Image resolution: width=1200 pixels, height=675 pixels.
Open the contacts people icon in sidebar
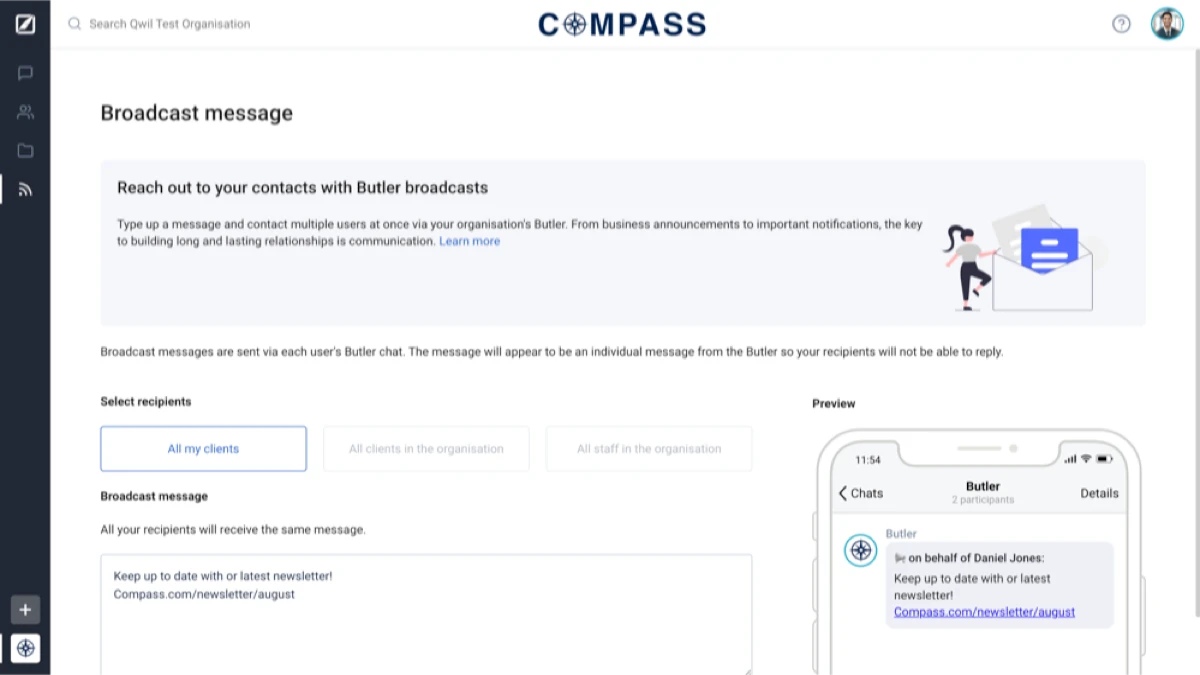[25, 112]
